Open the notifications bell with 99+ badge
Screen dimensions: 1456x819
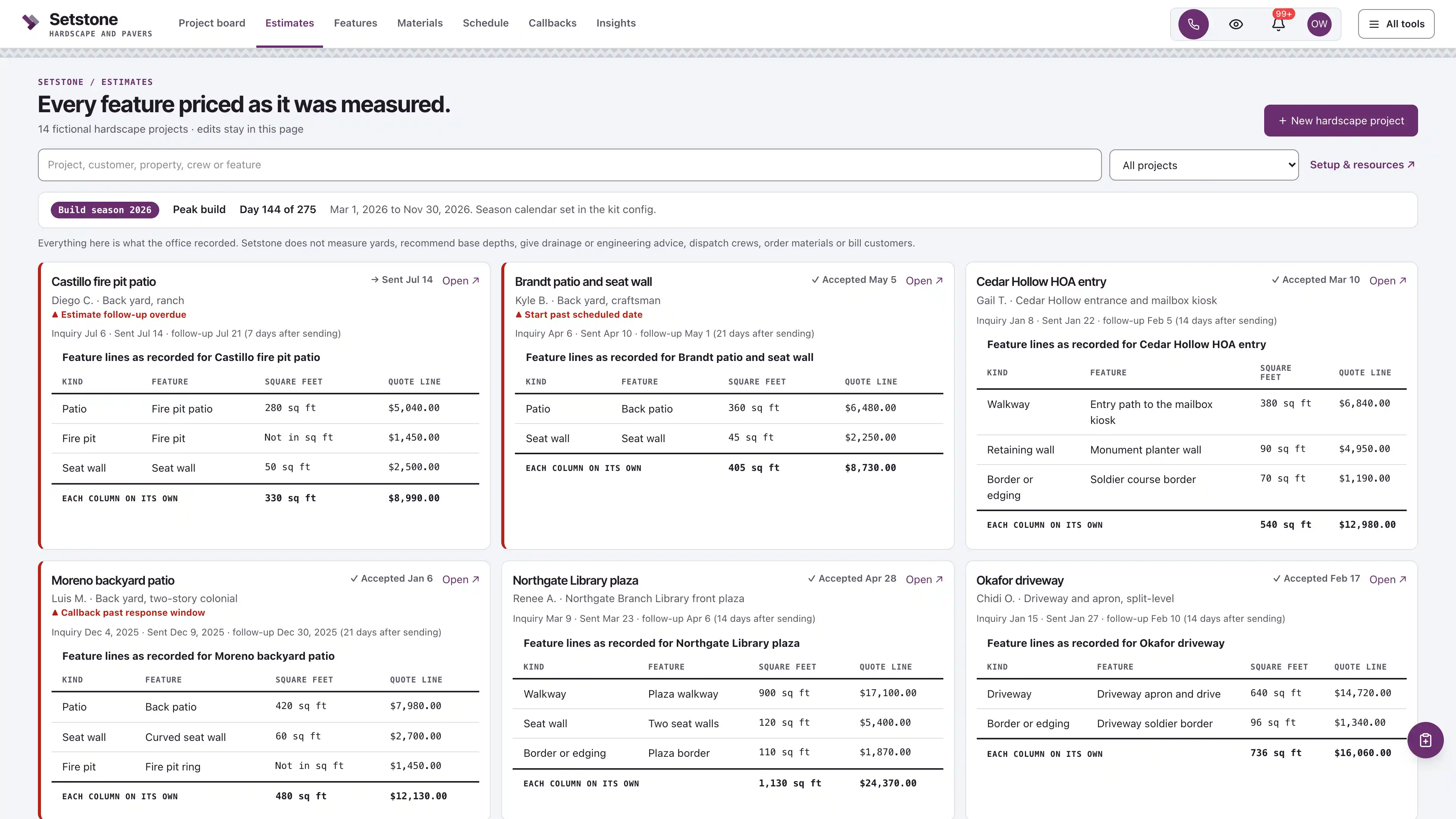click(x=1279, y=24)
